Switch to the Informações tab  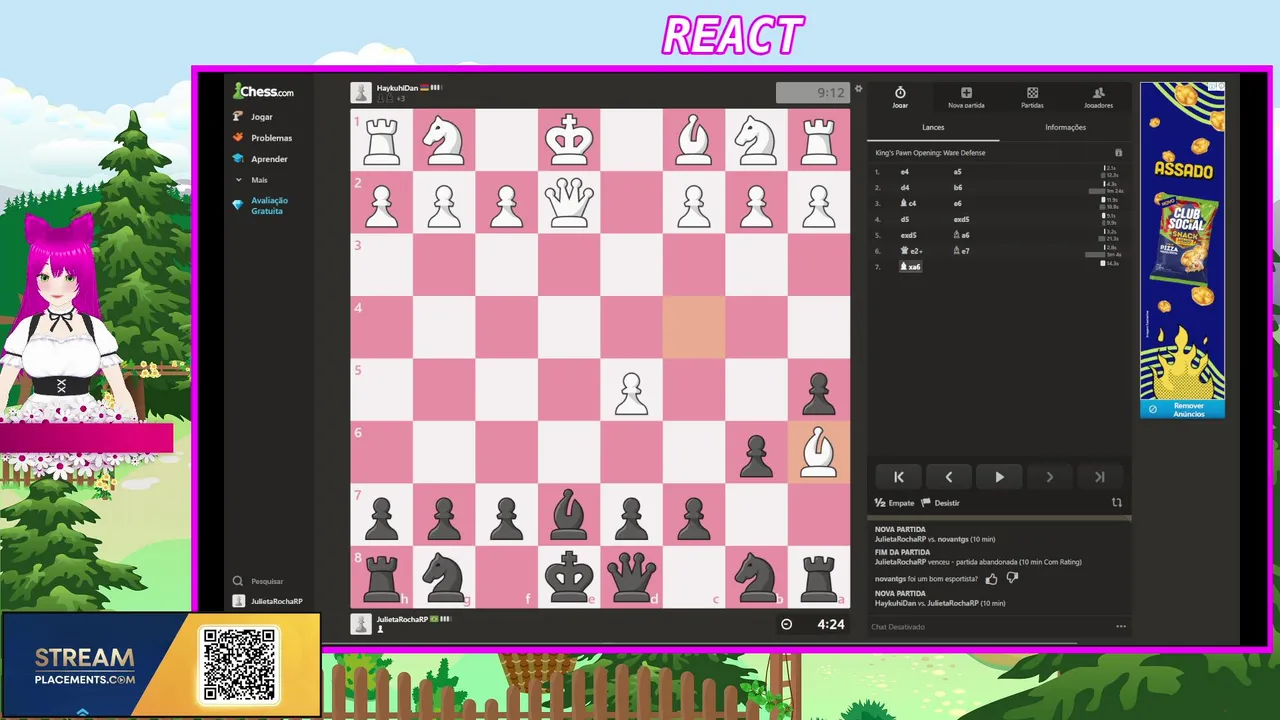(x=1065, y=127)
